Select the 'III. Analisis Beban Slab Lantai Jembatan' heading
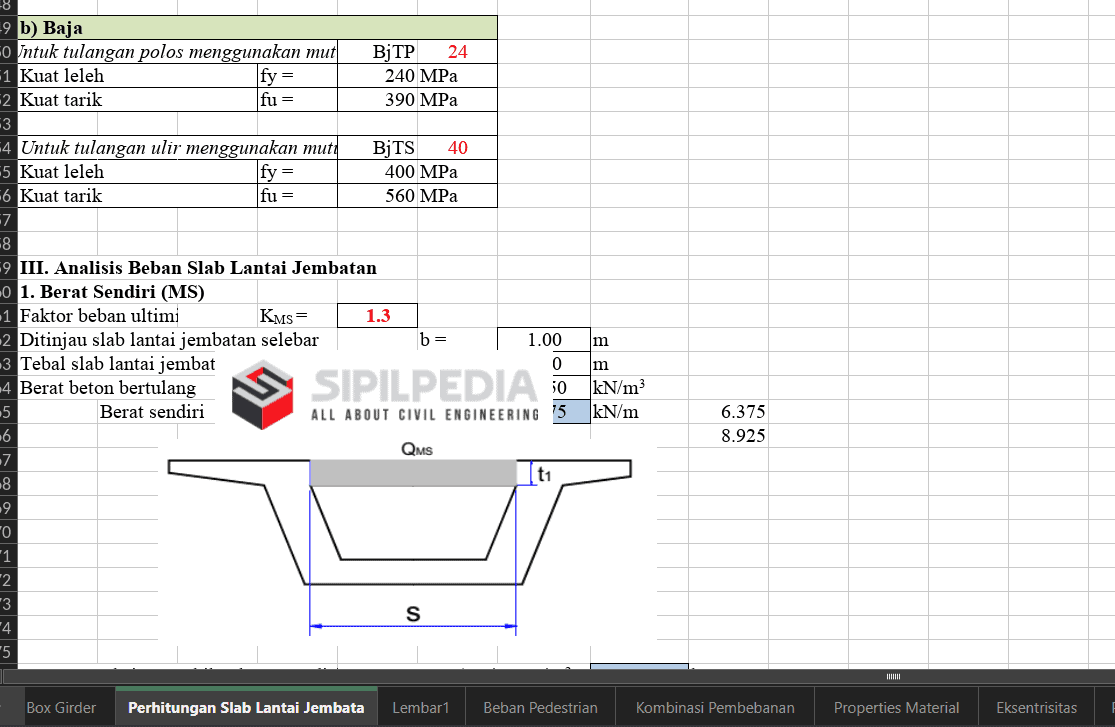 click(x=198, y=268)
